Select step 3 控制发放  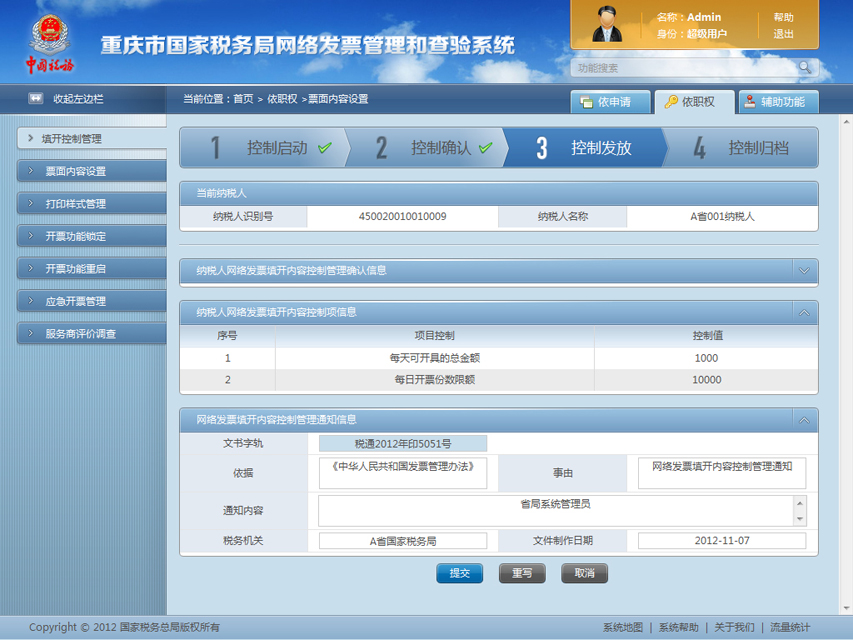point(584,147)
